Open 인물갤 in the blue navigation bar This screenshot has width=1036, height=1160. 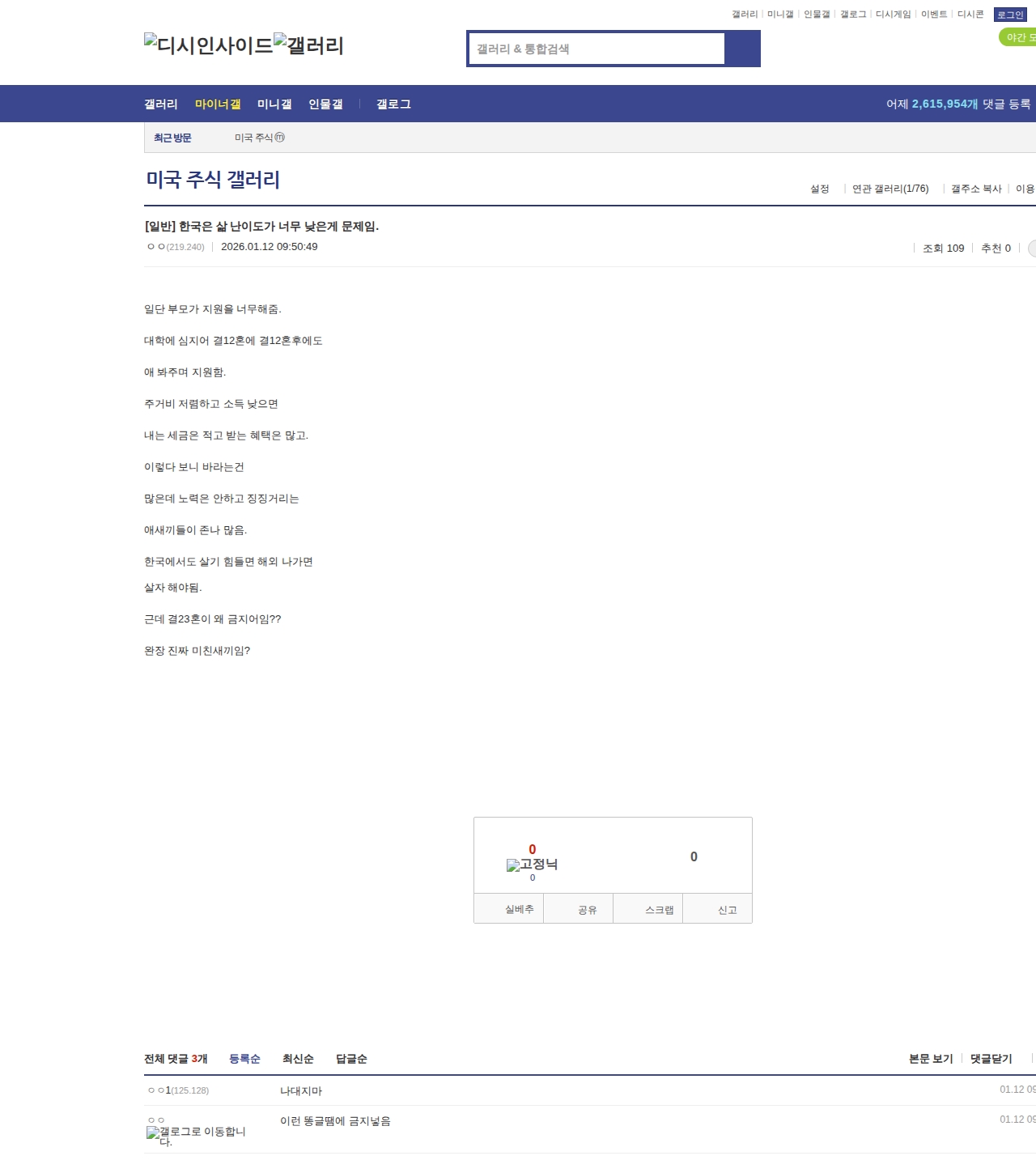(x=325, y=104)
